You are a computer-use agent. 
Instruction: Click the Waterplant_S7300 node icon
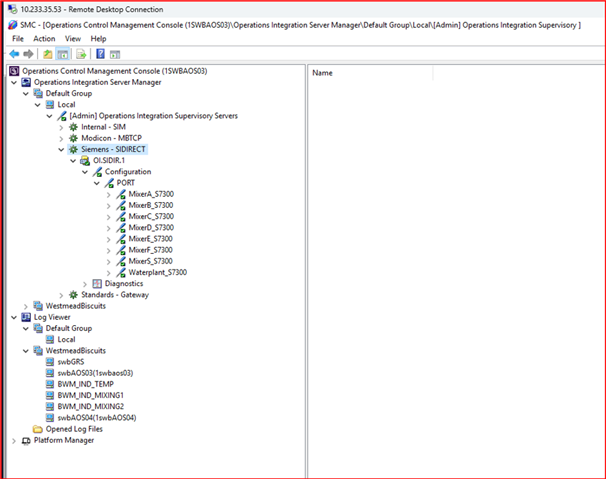(121, 273)
